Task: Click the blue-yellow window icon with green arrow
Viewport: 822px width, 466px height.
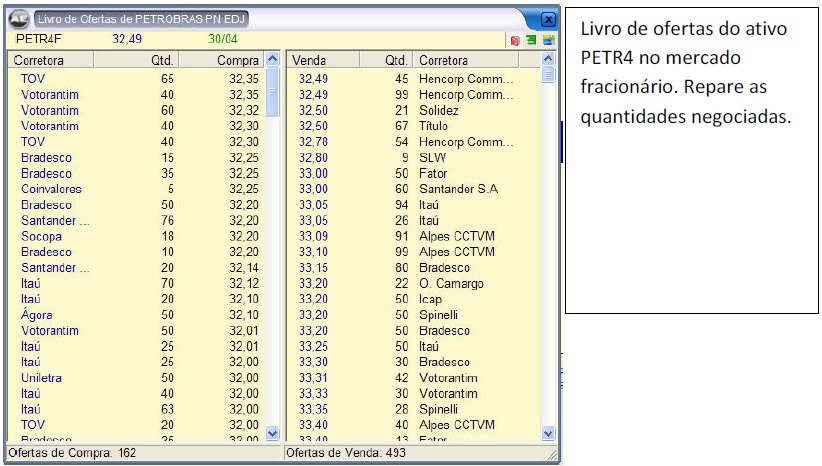Action: point(548,40)
